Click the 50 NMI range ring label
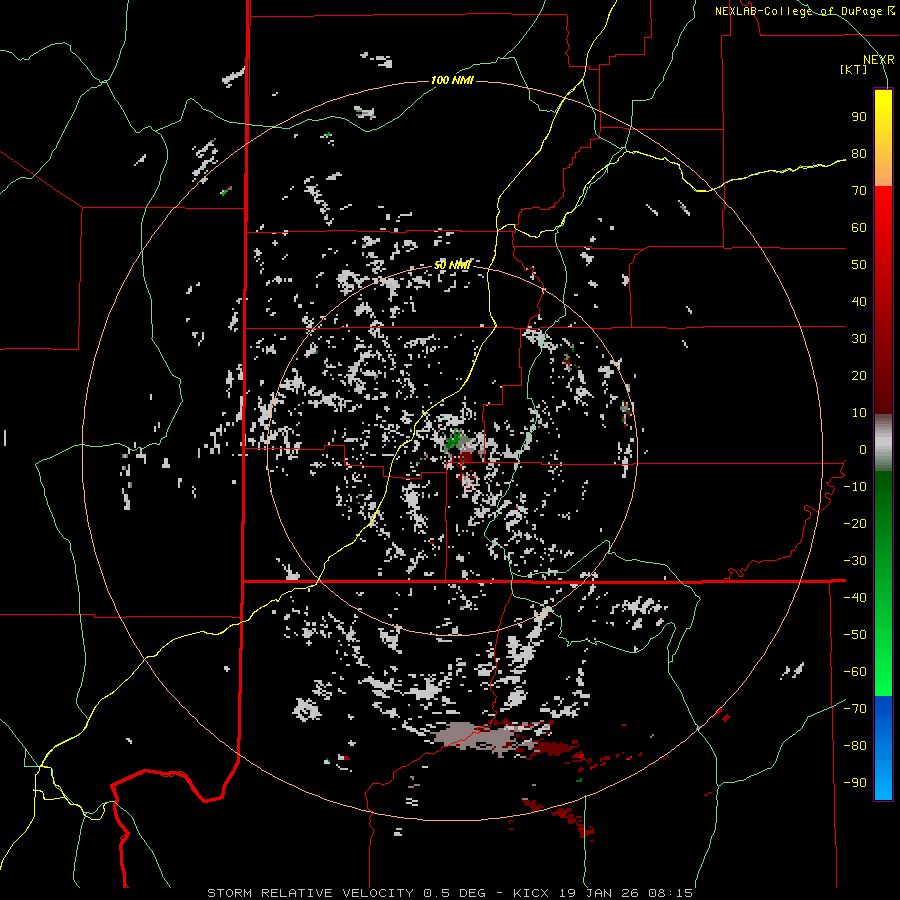Image resolution: width=900 pixels, height=900 pixels. click(x=452, y=265)
